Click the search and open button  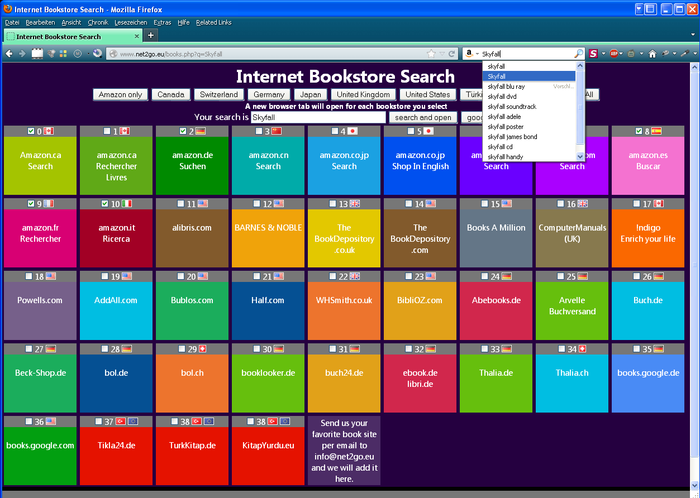[423, 117]
